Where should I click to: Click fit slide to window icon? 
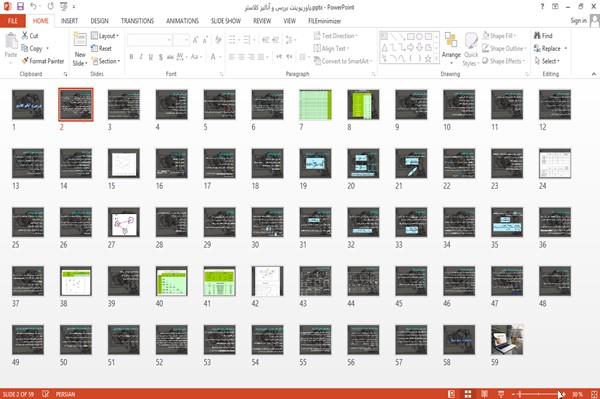(x=594, y=394)
